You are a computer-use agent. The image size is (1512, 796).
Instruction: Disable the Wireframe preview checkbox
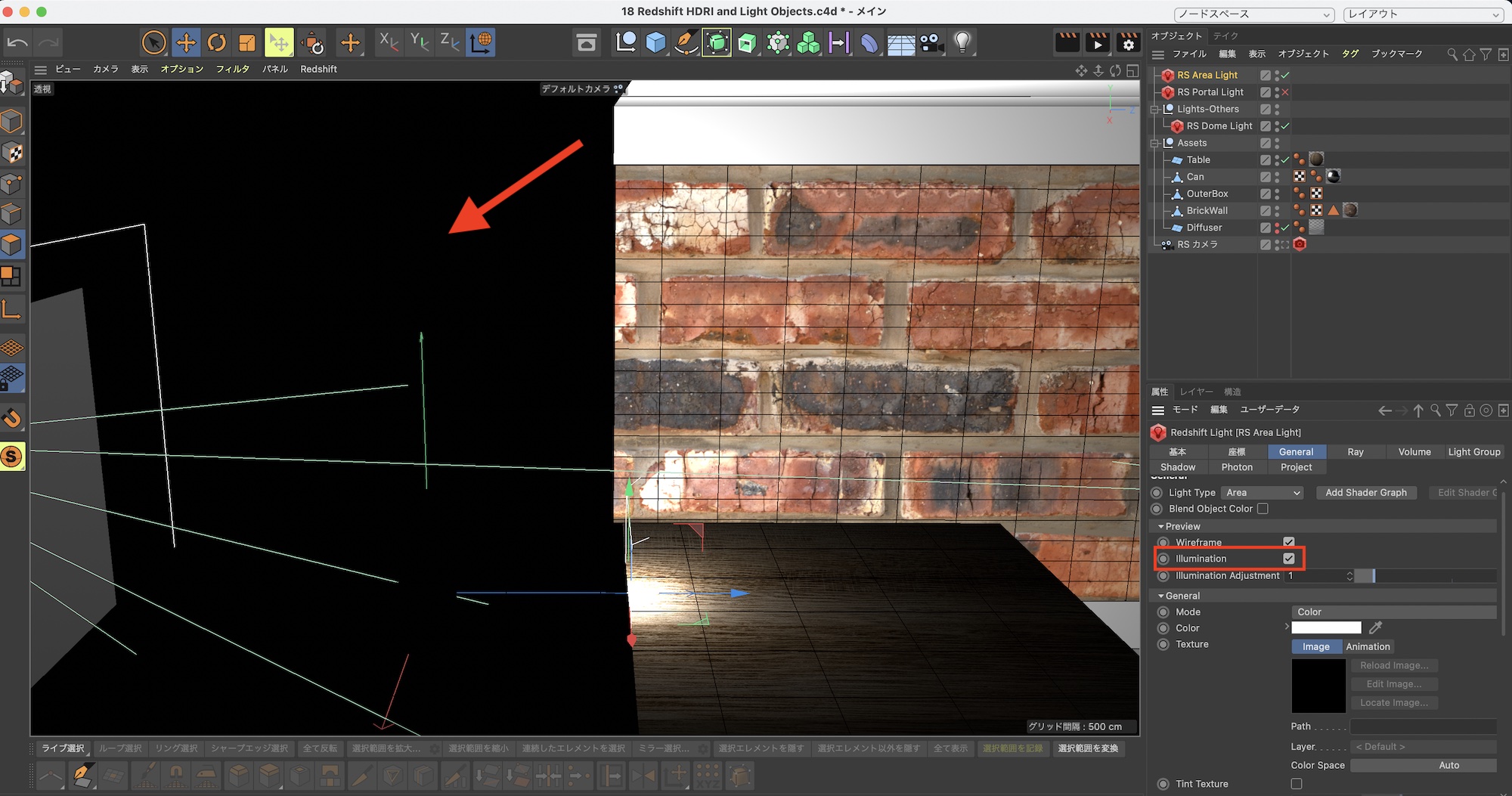coord(1289,542)
